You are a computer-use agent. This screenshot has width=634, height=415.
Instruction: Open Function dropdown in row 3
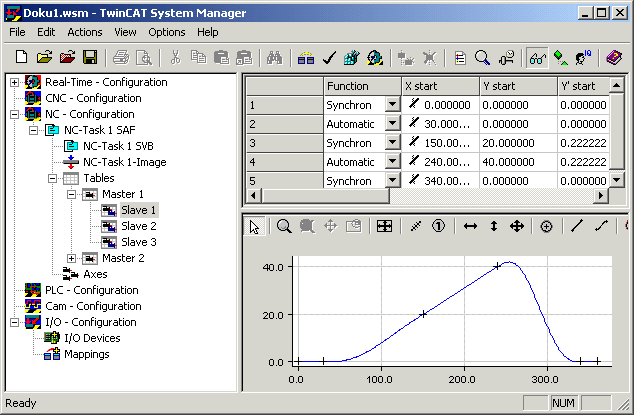click(x=392, y=143)
